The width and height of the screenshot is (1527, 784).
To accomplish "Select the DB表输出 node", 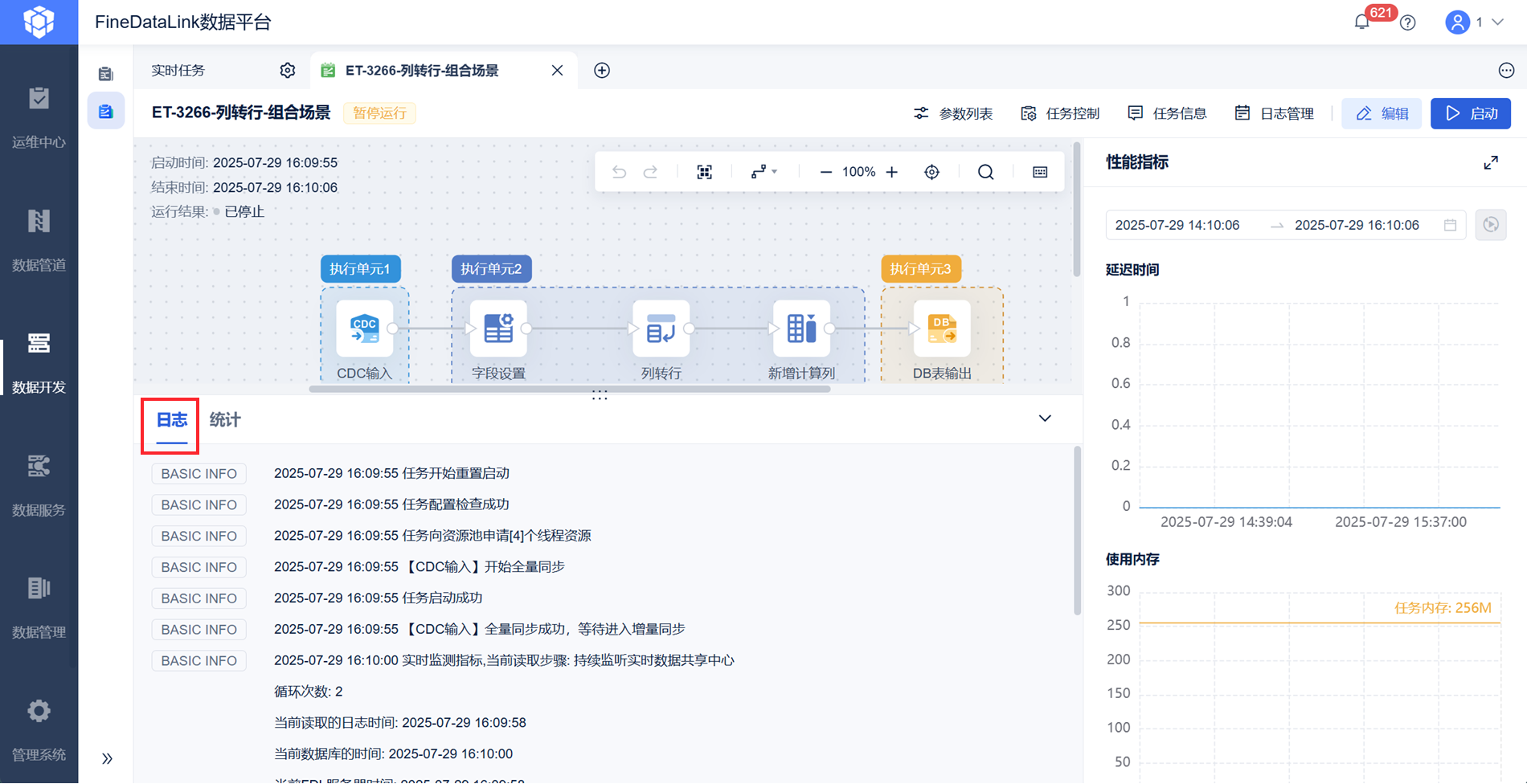I will coord(942,329).
